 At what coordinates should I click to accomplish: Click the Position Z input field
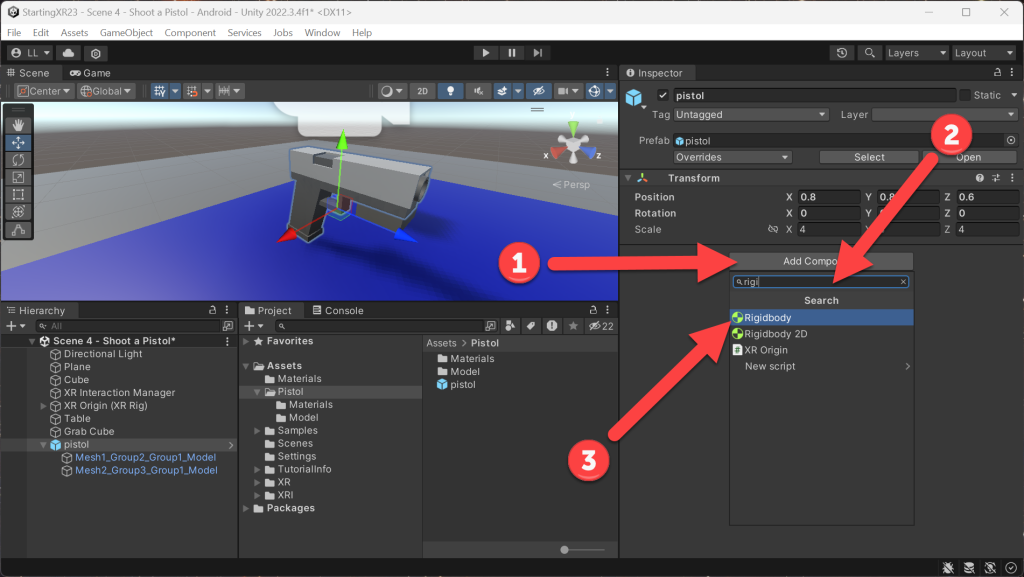(x=987, y=197)
